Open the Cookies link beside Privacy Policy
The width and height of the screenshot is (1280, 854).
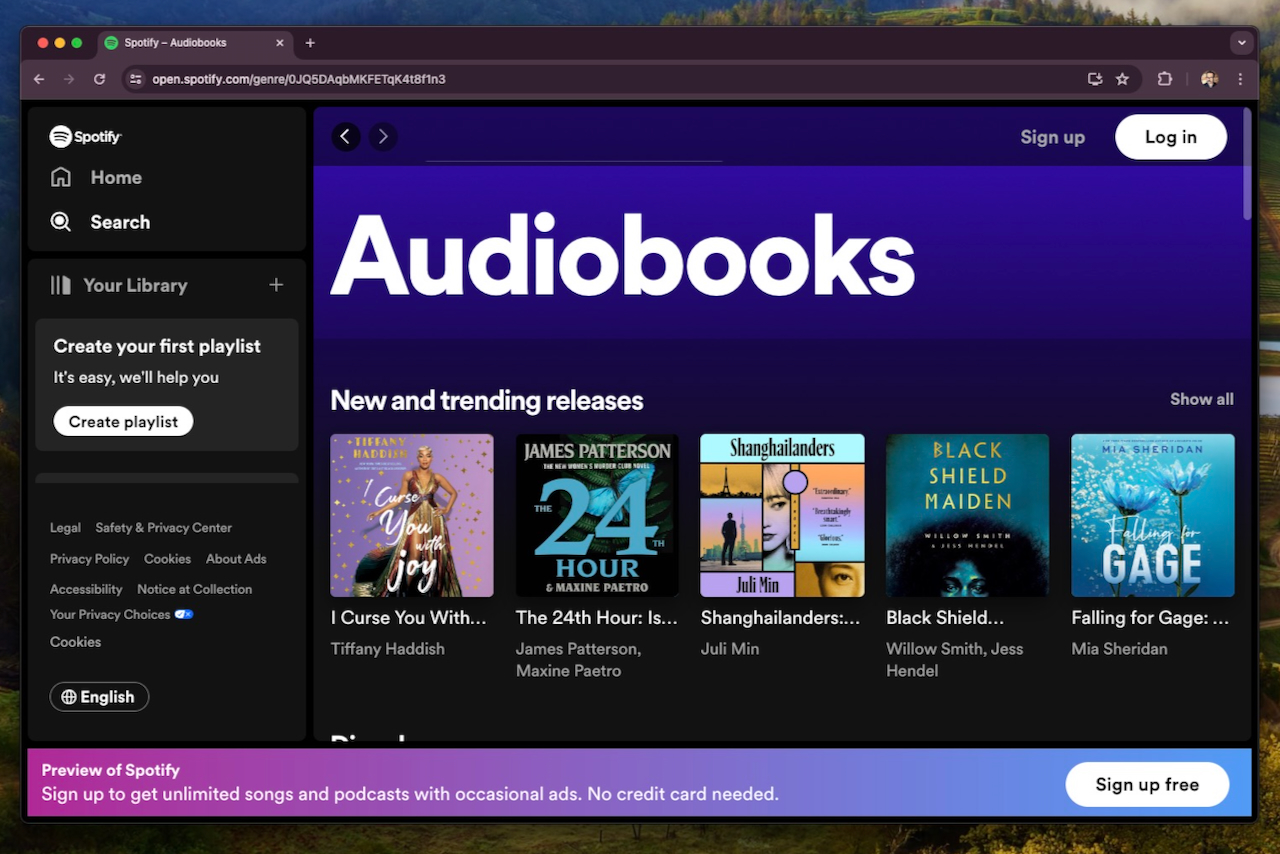(167, 559)
